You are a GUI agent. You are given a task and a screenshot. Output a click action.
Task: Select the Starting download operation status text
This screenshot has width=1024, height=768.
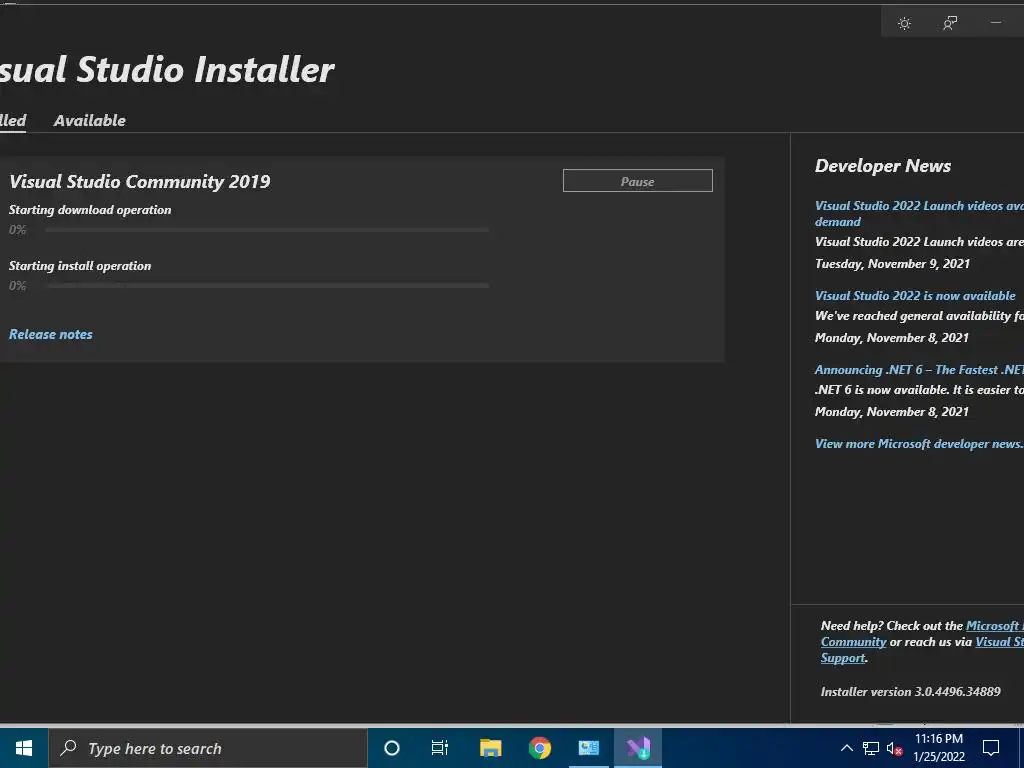pyautogui.click(x=90, y=210)
